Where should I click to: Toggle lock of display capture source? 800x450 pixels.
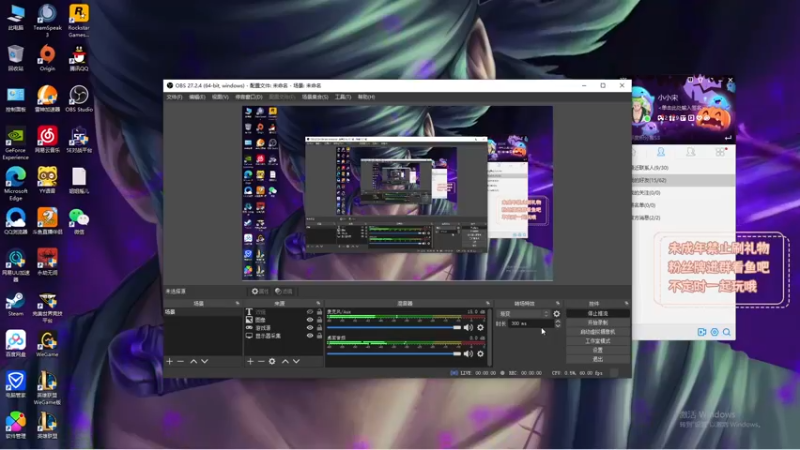pyautogui.click(x=319, y=336)
